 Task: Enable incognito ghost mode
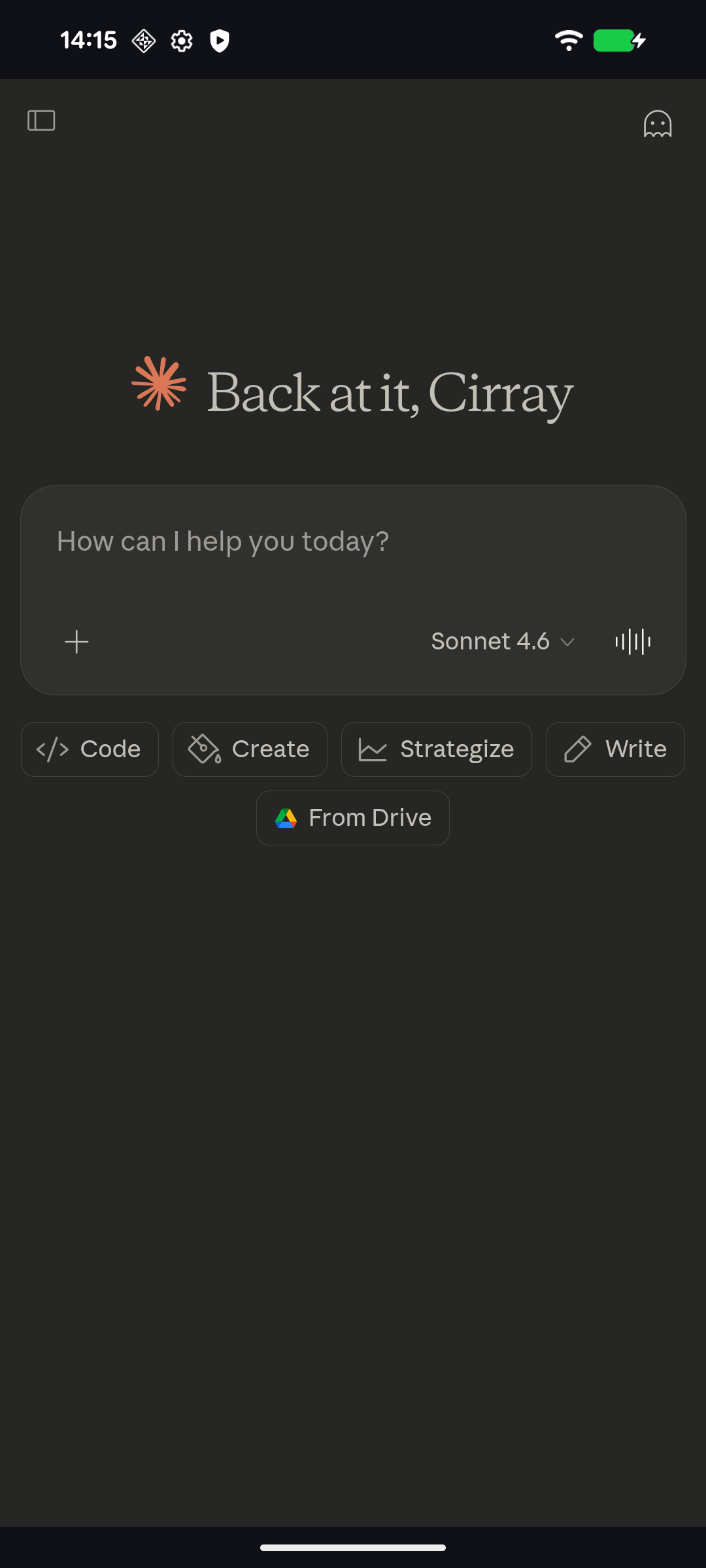[658, 124]
